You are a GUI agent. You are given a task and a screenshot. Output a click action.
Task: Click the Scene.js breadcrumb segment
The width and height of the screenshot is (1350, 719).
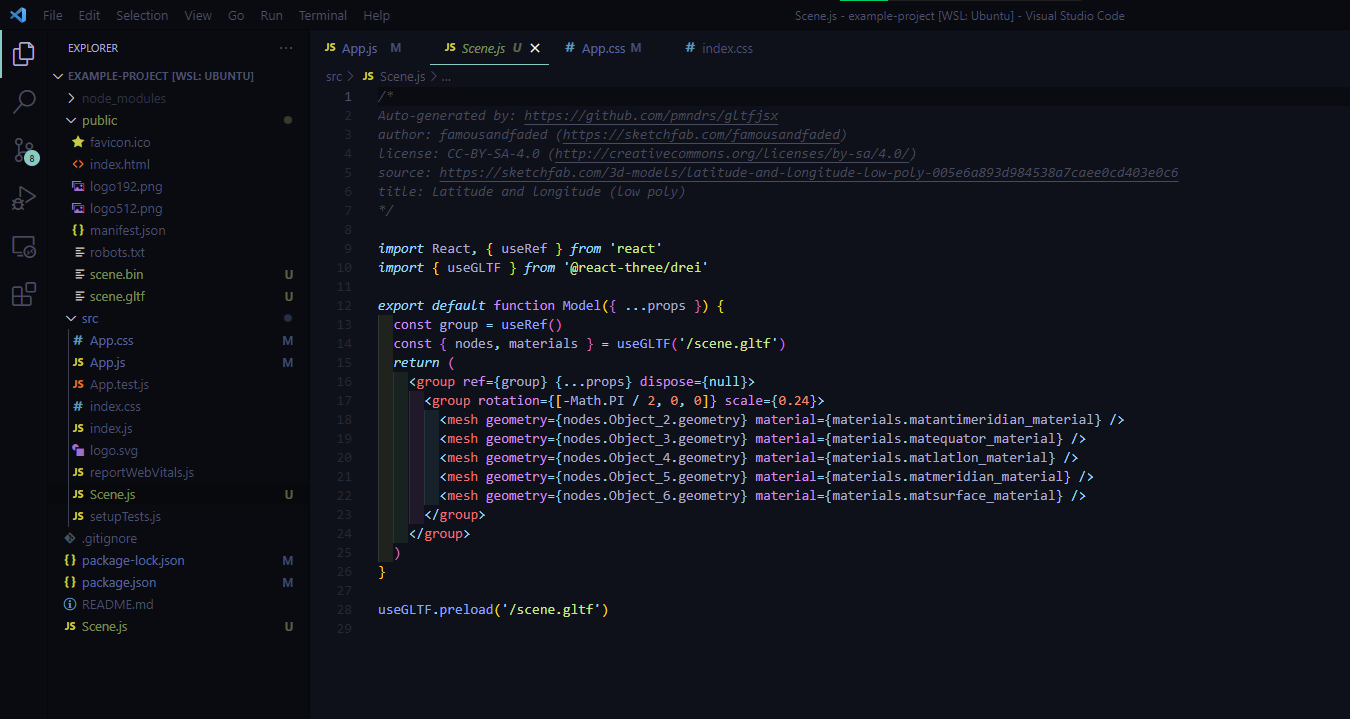pos(402,76)
